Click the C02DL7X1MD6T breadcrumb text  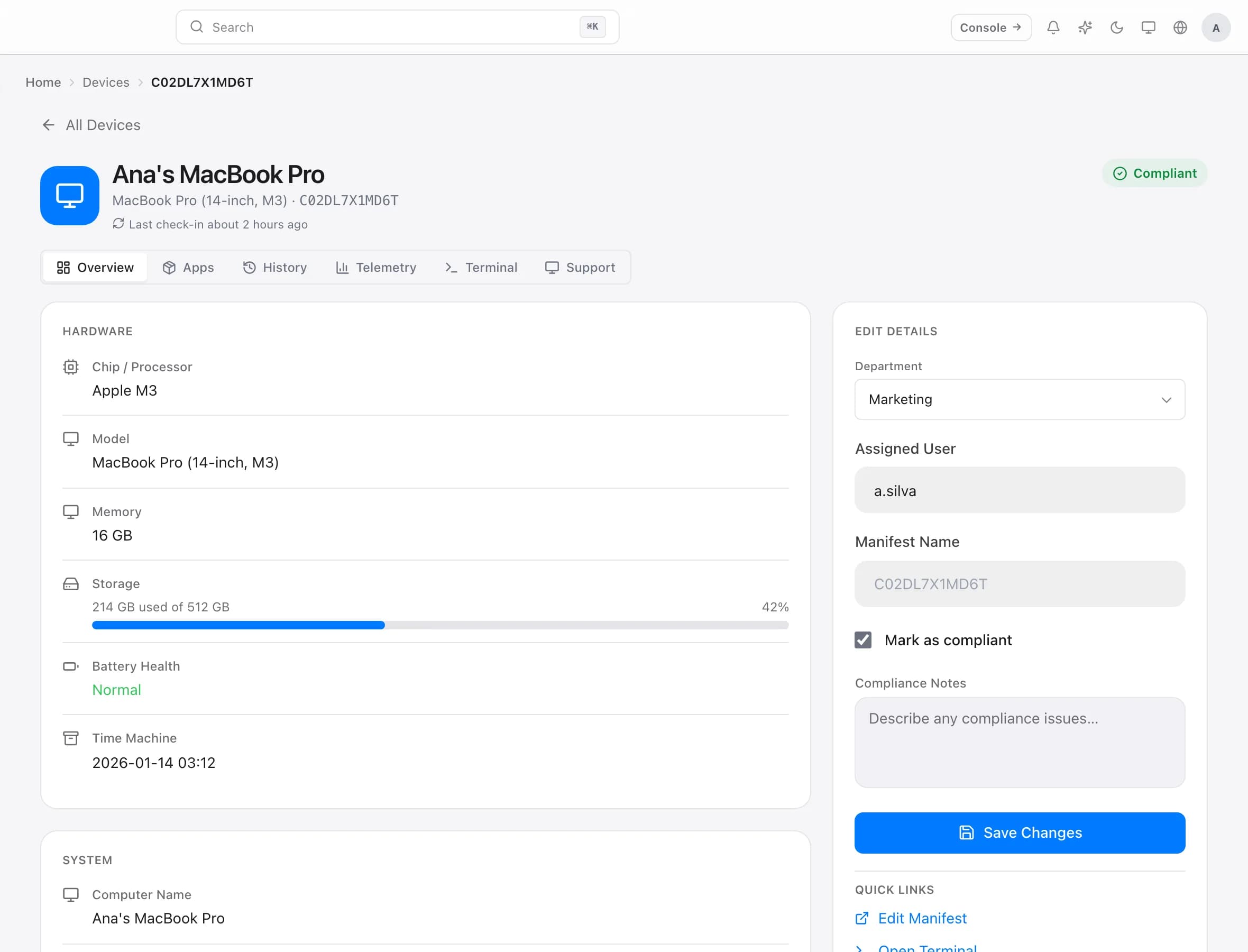(202, 82)
